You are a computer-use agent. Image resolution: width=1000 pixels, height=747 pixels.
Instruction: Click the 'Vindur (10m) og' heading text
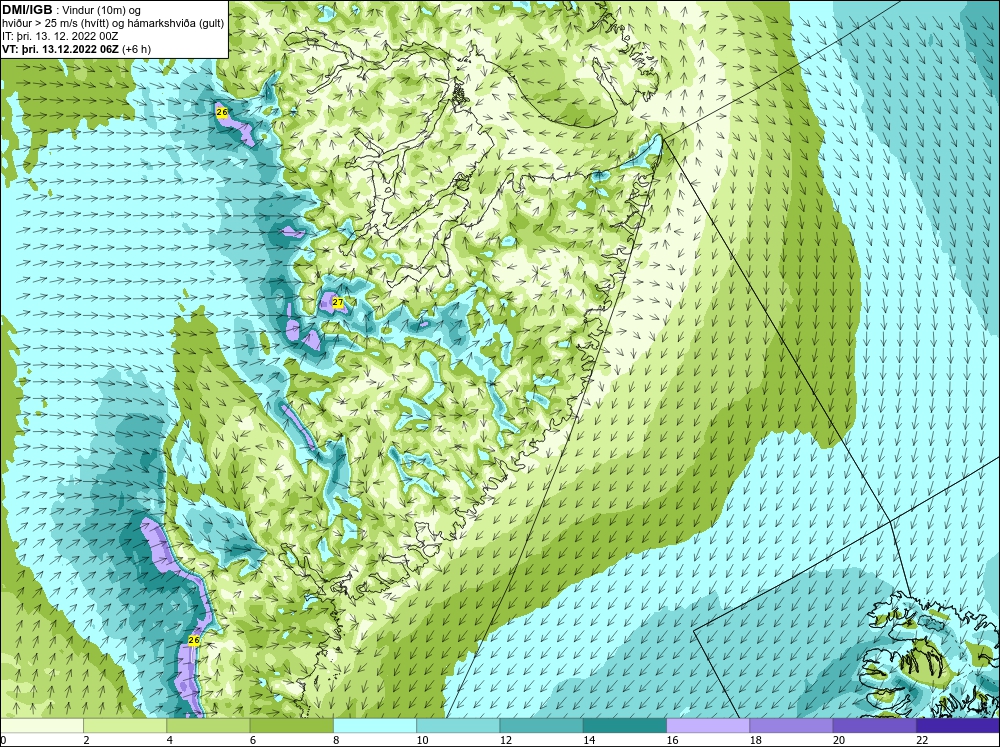click(103, 10)
